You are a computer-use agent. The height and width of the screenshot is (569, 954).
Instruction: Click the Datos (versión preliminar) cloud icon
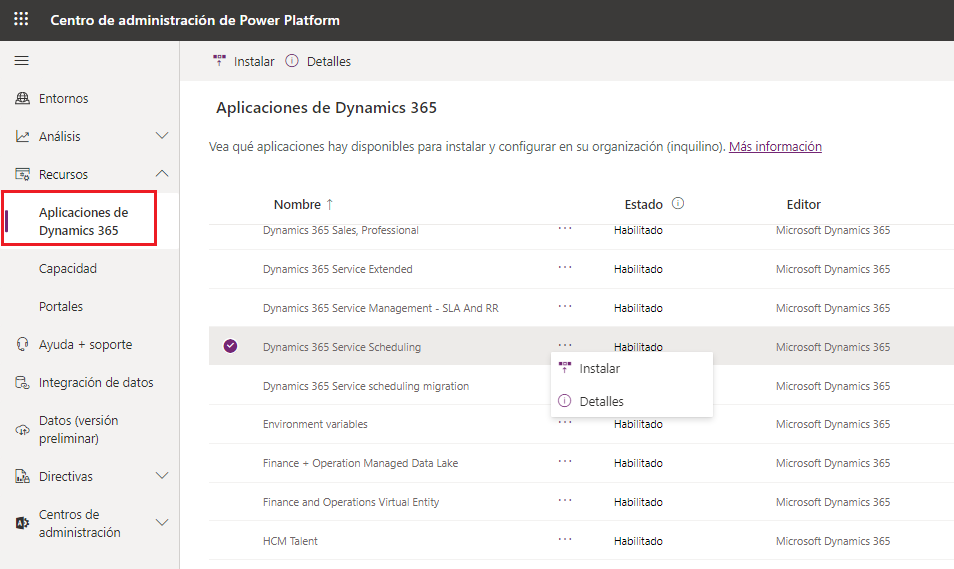pos(23,430)
